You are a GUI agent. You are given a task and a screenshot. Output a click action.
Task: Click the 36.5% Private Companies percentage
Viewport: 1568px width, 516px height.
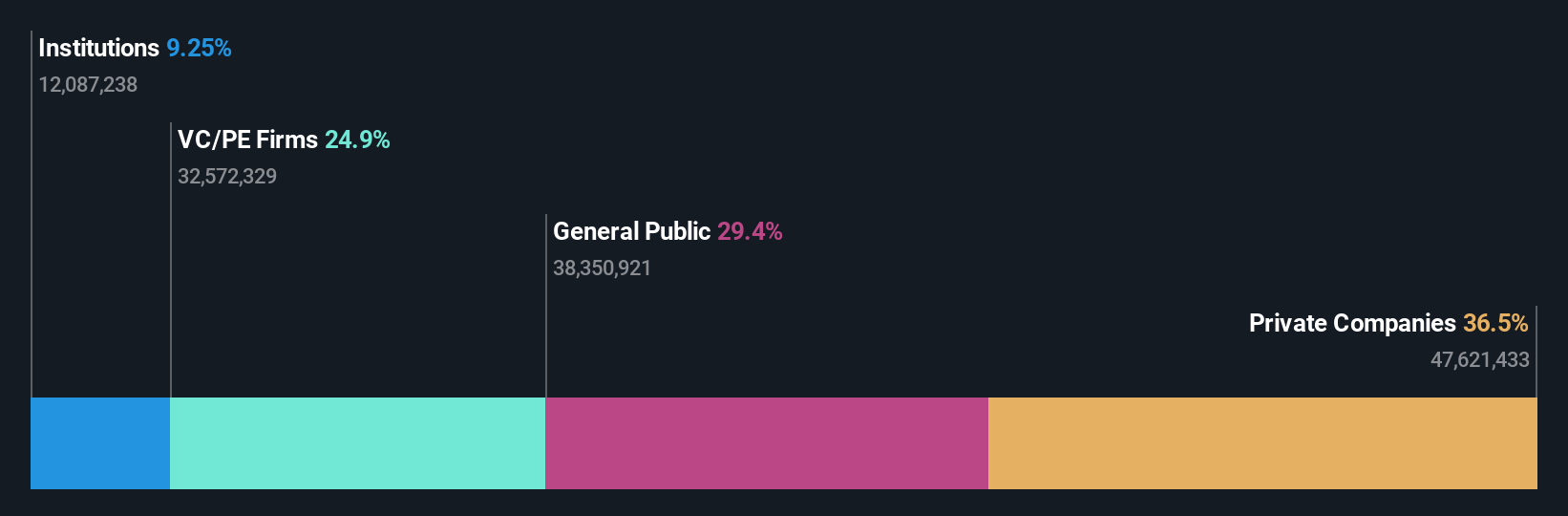pyautogui.click(x=1495, y=323)
